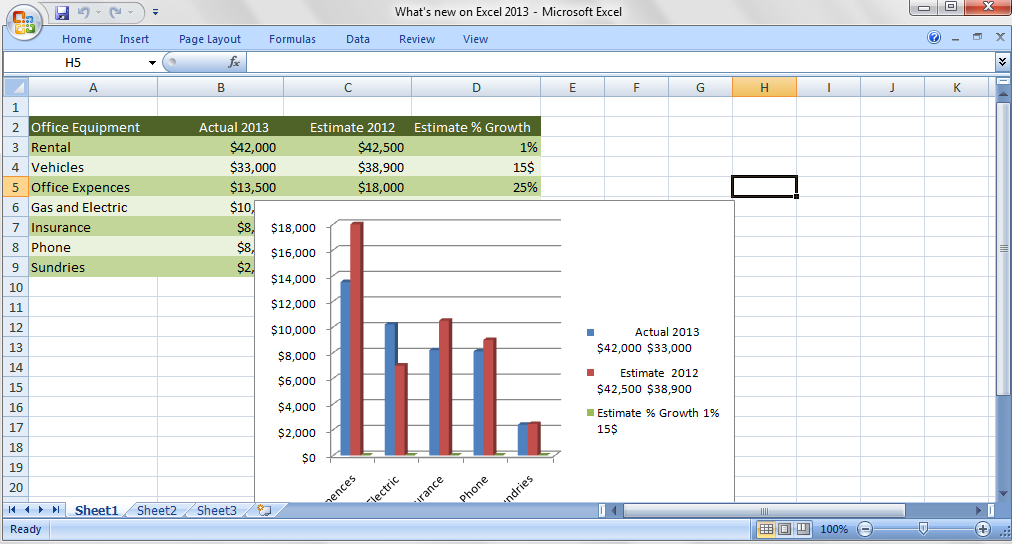Close the workbook window via ribbon X
The height and width of the screenshot is (544, 1012).
[x=1000, y=37]
